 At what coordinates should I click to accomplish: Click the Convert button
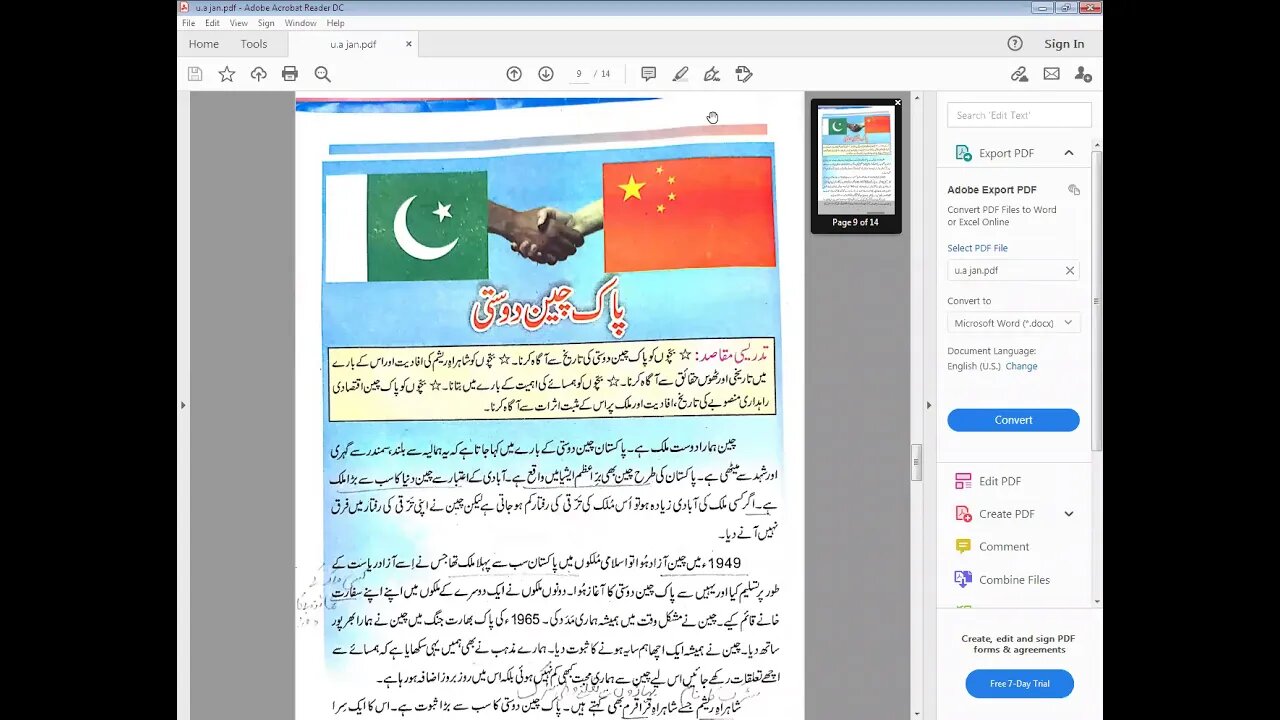tap(1013, 420)
